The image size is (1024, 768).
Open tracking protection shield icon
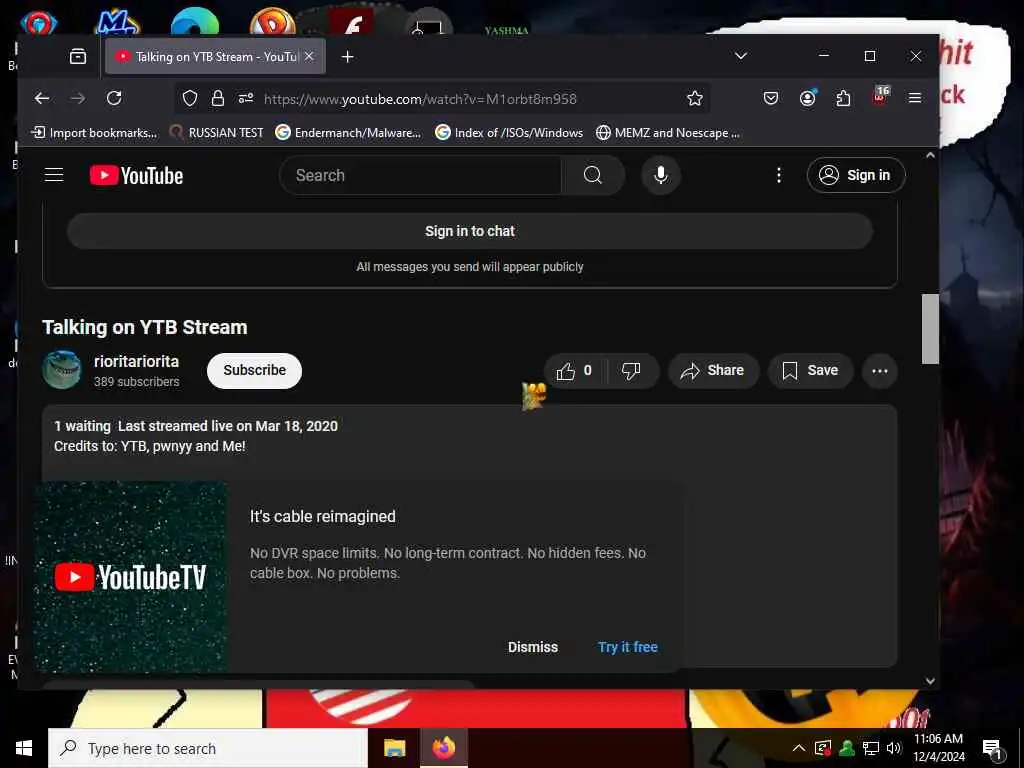pyautogui.click(x=190, y=99)
